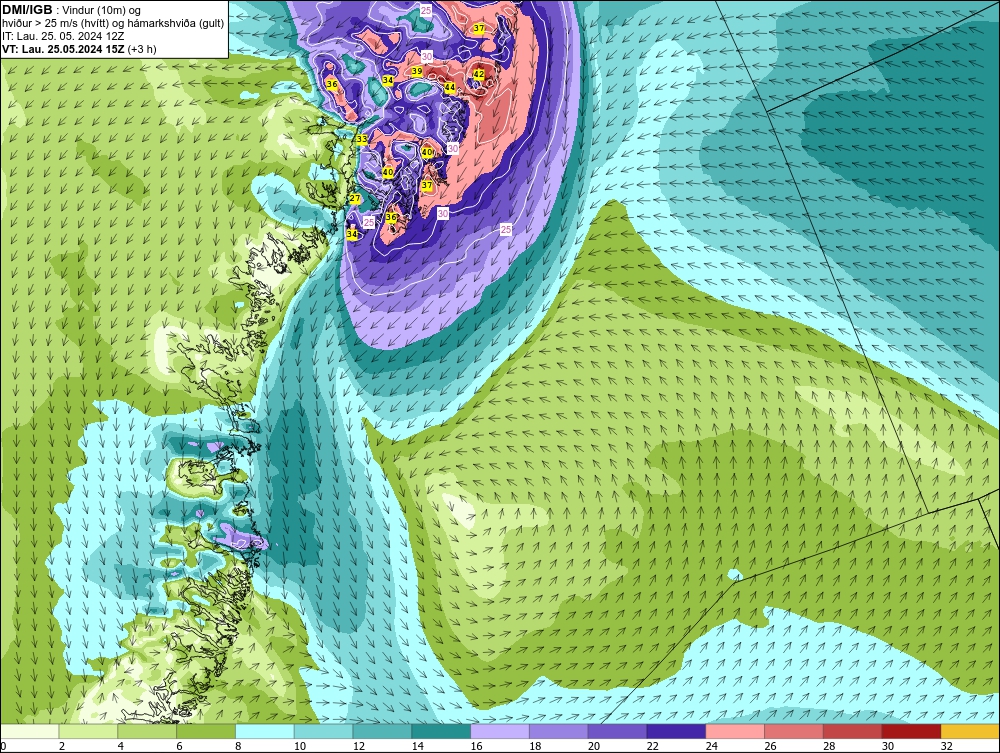Viewport: 1000px width, 753px height.
Task: Click legend scale number 2
Action: pyautogui.click(x=62, y=746)
